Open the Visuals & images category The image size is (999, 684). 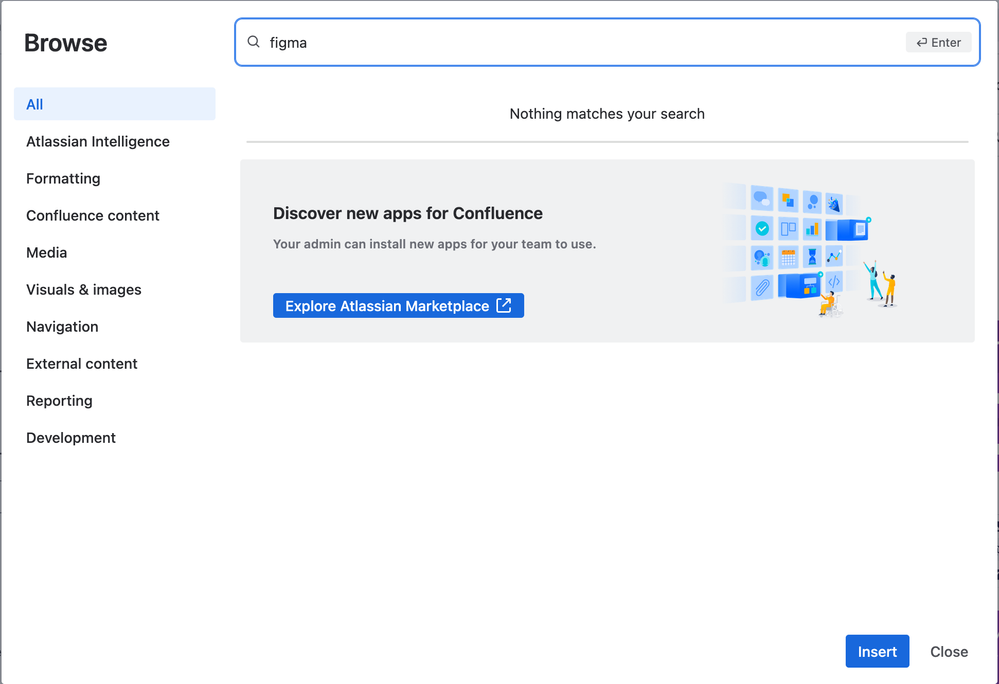[x=84, y=290]
